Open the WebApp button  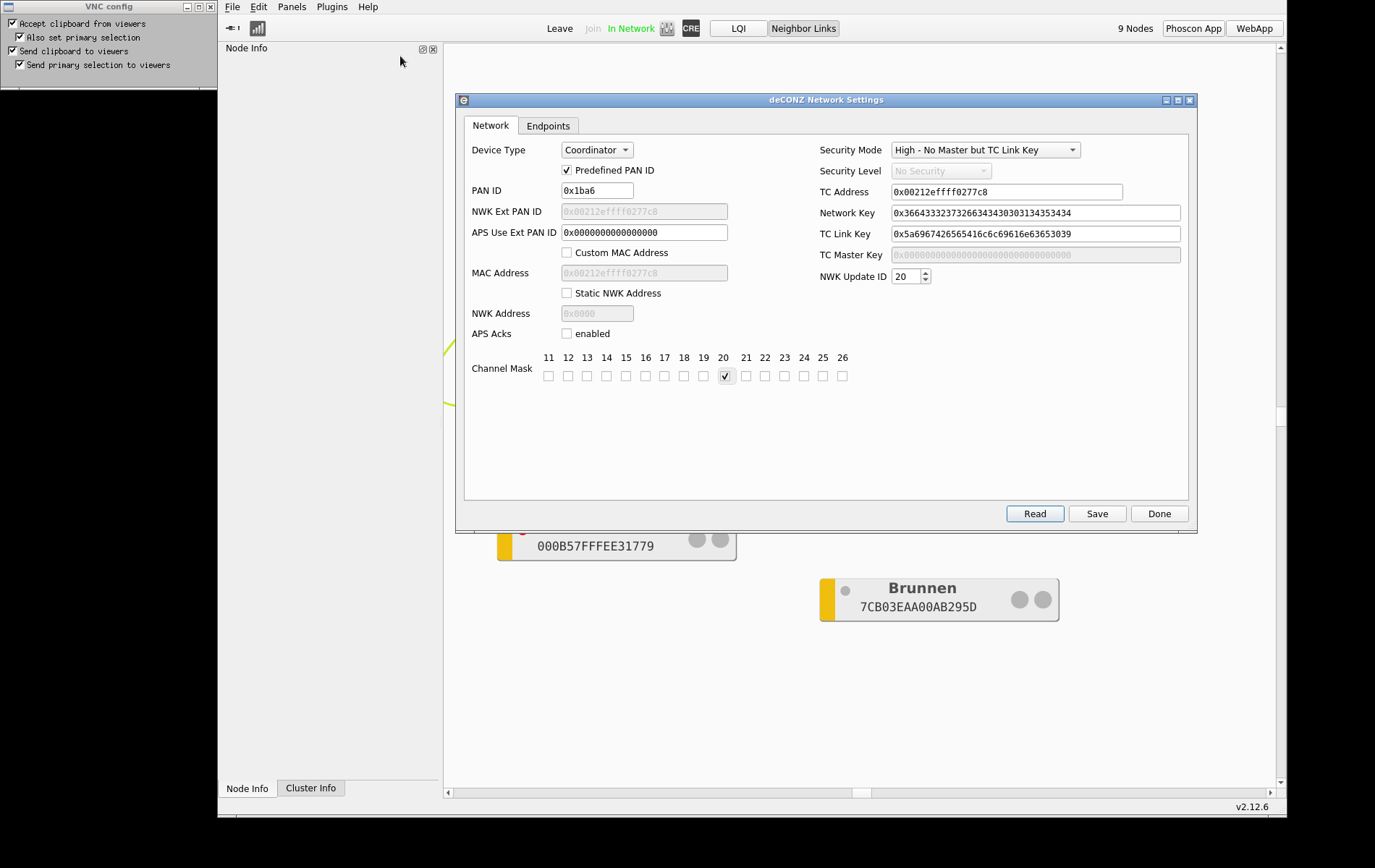(1255, 29)
